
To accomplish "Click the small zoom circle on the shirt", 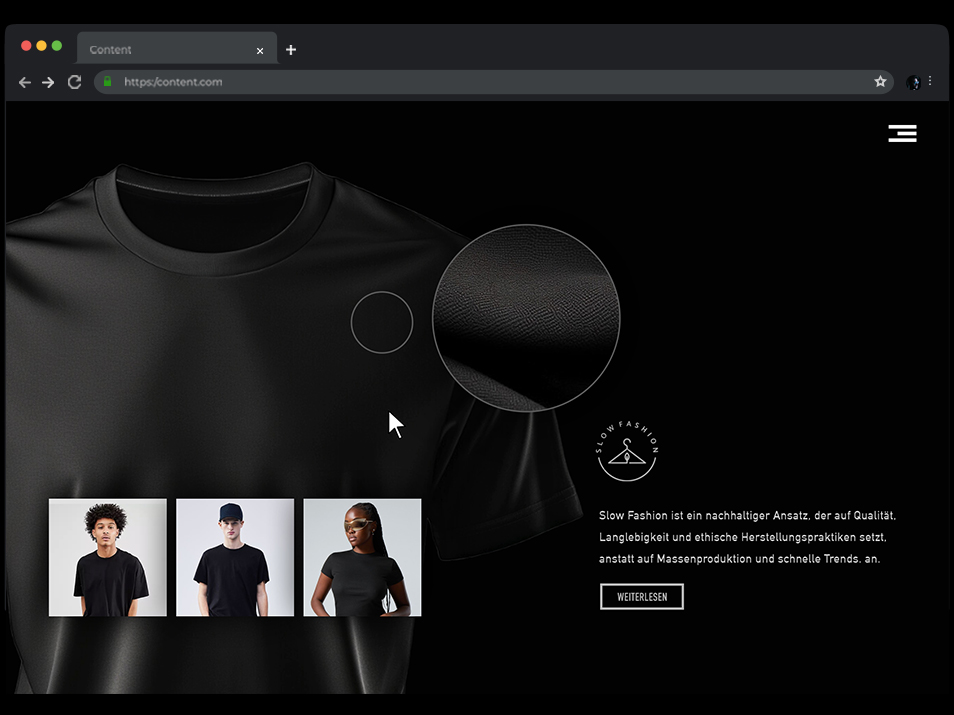I will [382, 323].
